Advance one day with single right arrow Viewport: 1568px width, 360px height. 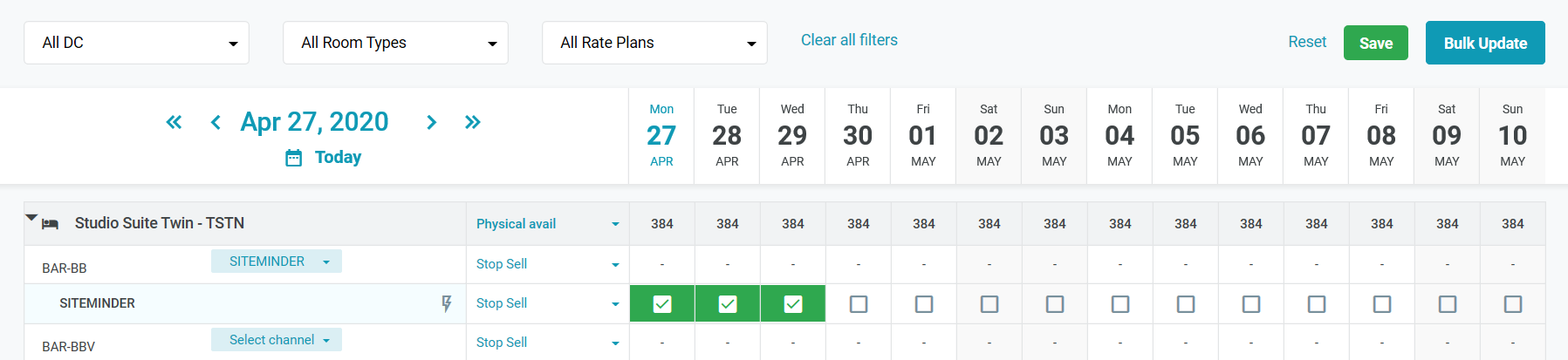tap(431, 122)
